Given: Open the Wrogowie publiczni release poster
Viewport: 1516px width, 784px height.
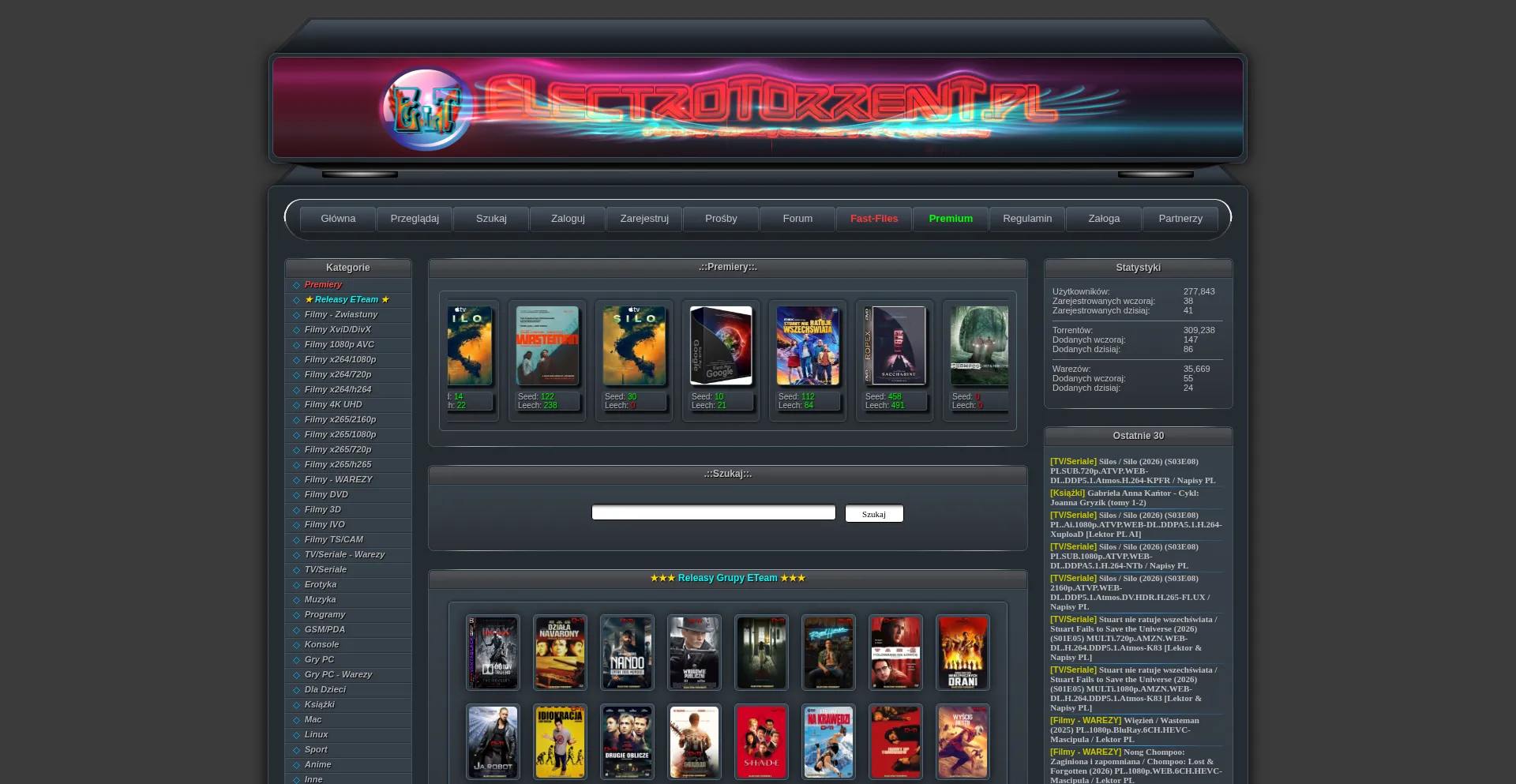Looking at the screenshot, I should [x=694, y=653].
